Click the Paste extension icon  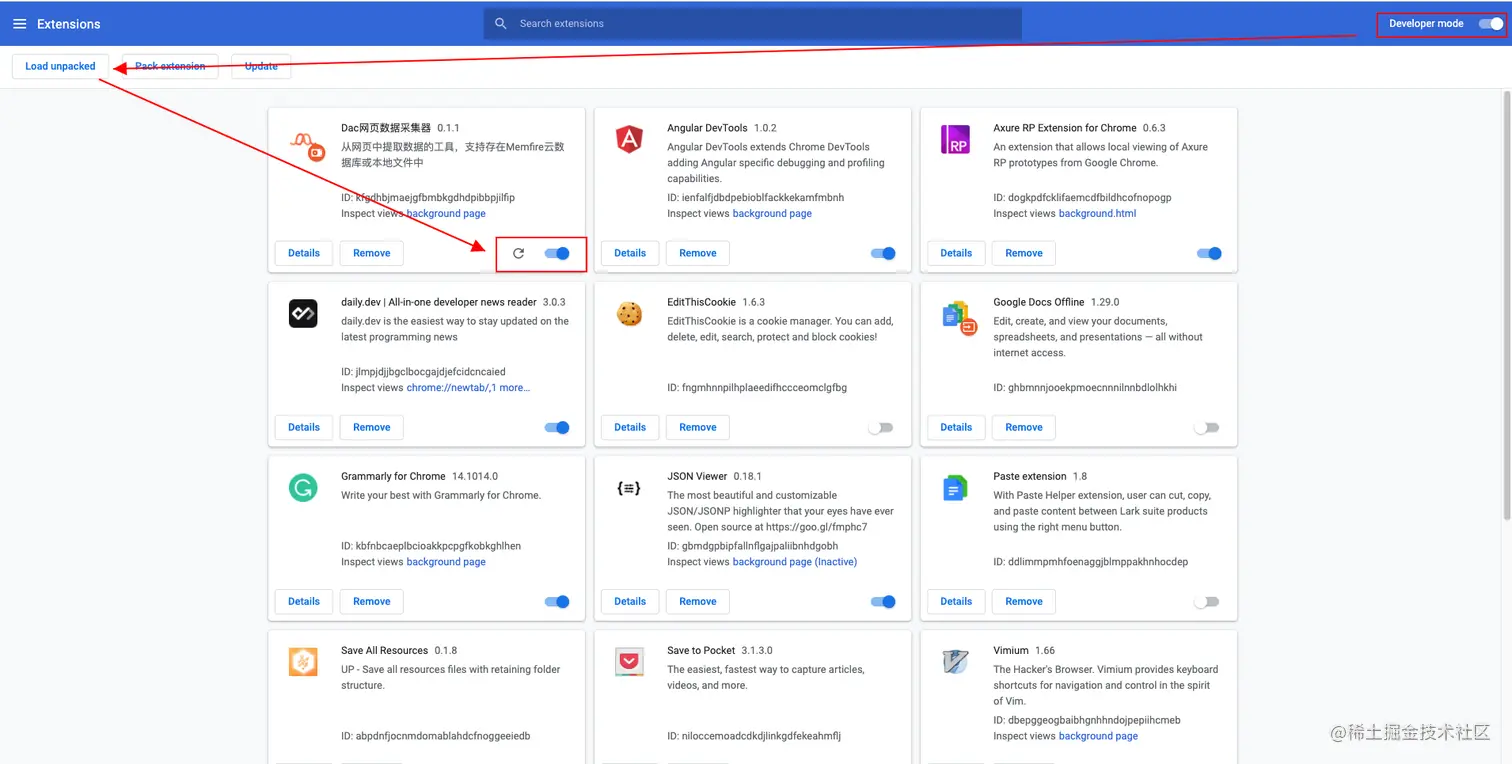tap(955, 487)
